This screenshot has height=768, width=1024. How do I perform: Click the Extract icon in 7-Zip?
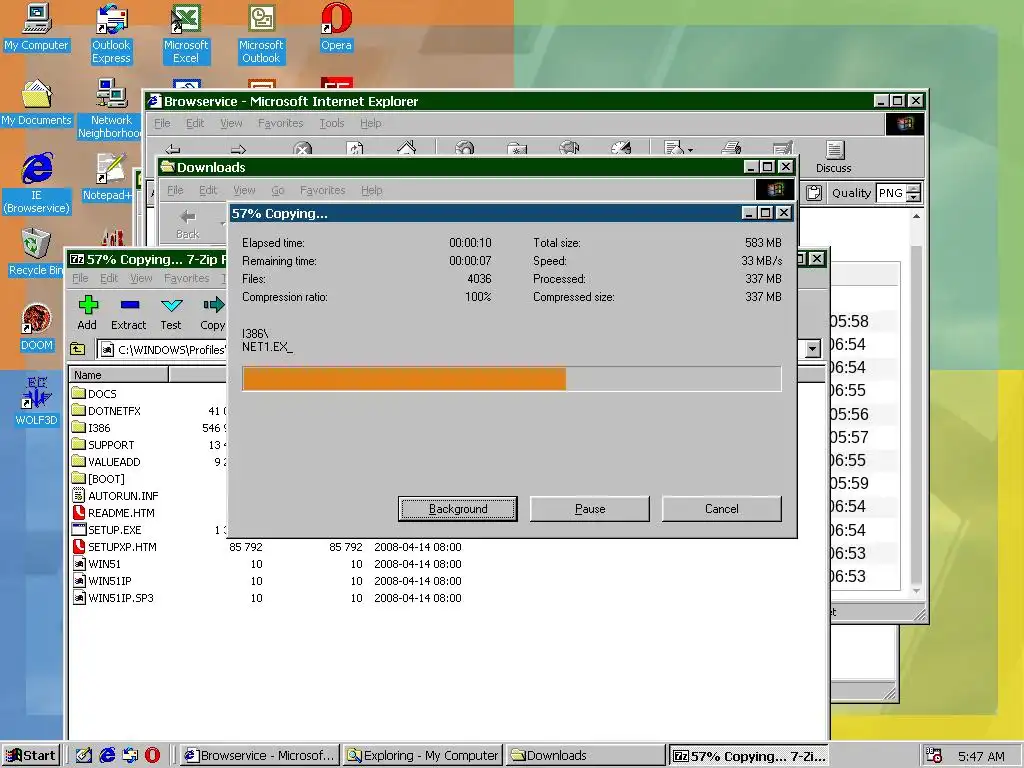[130, 305]
